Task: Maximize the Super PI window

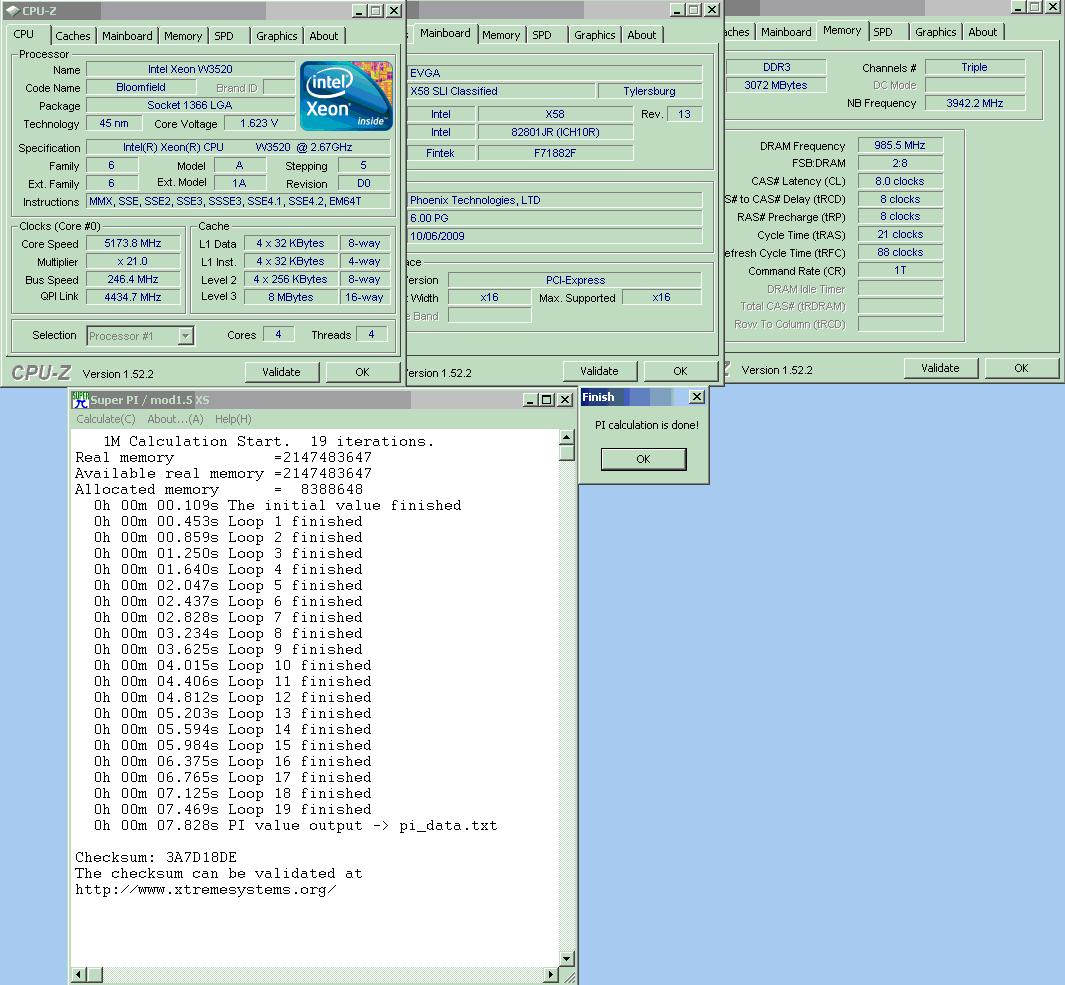Action: click(546, 399)
